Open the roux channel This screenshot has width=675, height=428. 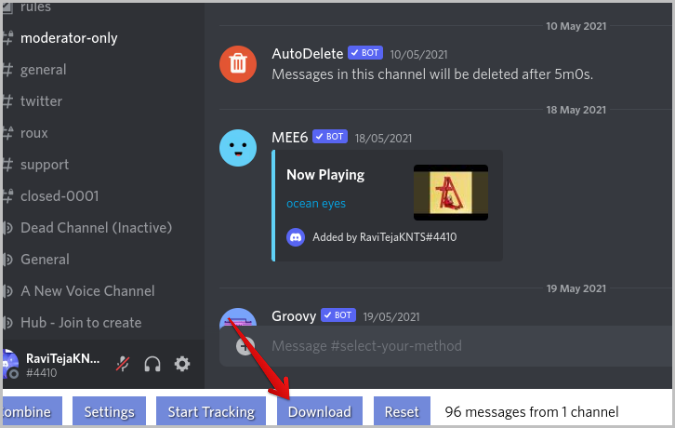click(34, 133)
